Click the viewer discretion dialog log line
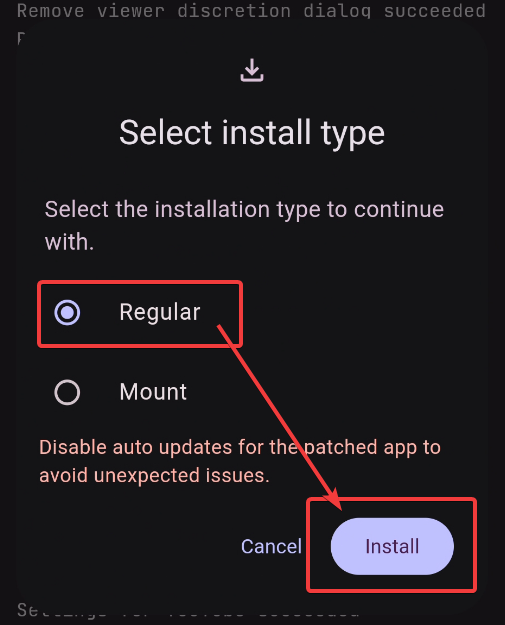This screenshot has width=505, height=625. click(252, 10)
